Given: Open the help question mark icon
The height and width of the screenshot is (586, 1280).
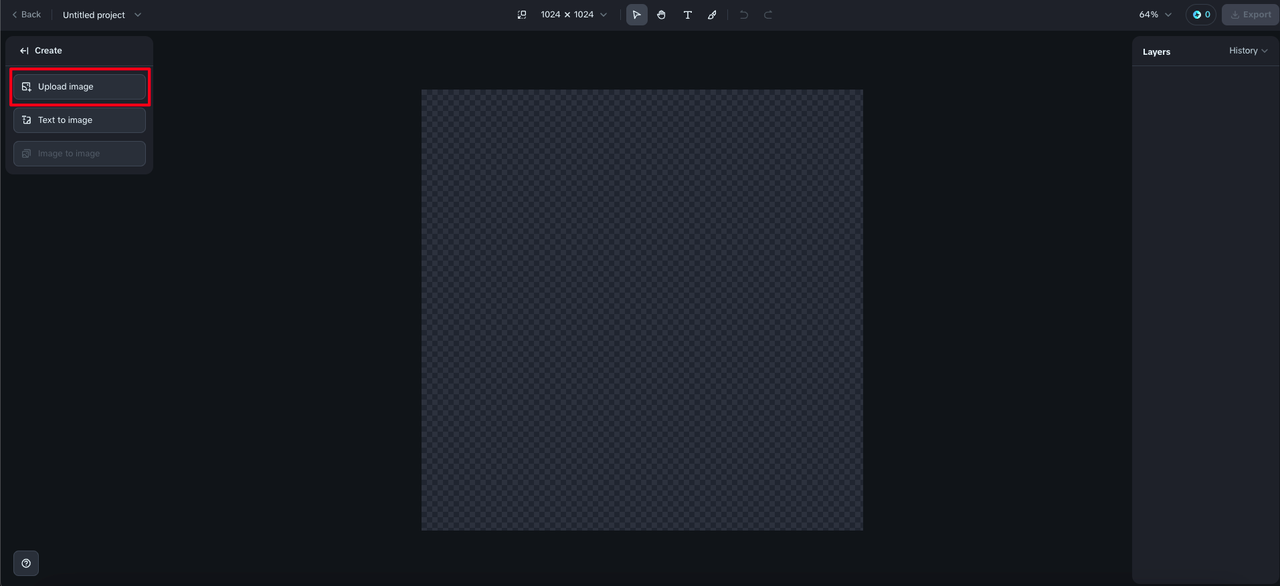Looking at the screenshot, I should point(26,563).
